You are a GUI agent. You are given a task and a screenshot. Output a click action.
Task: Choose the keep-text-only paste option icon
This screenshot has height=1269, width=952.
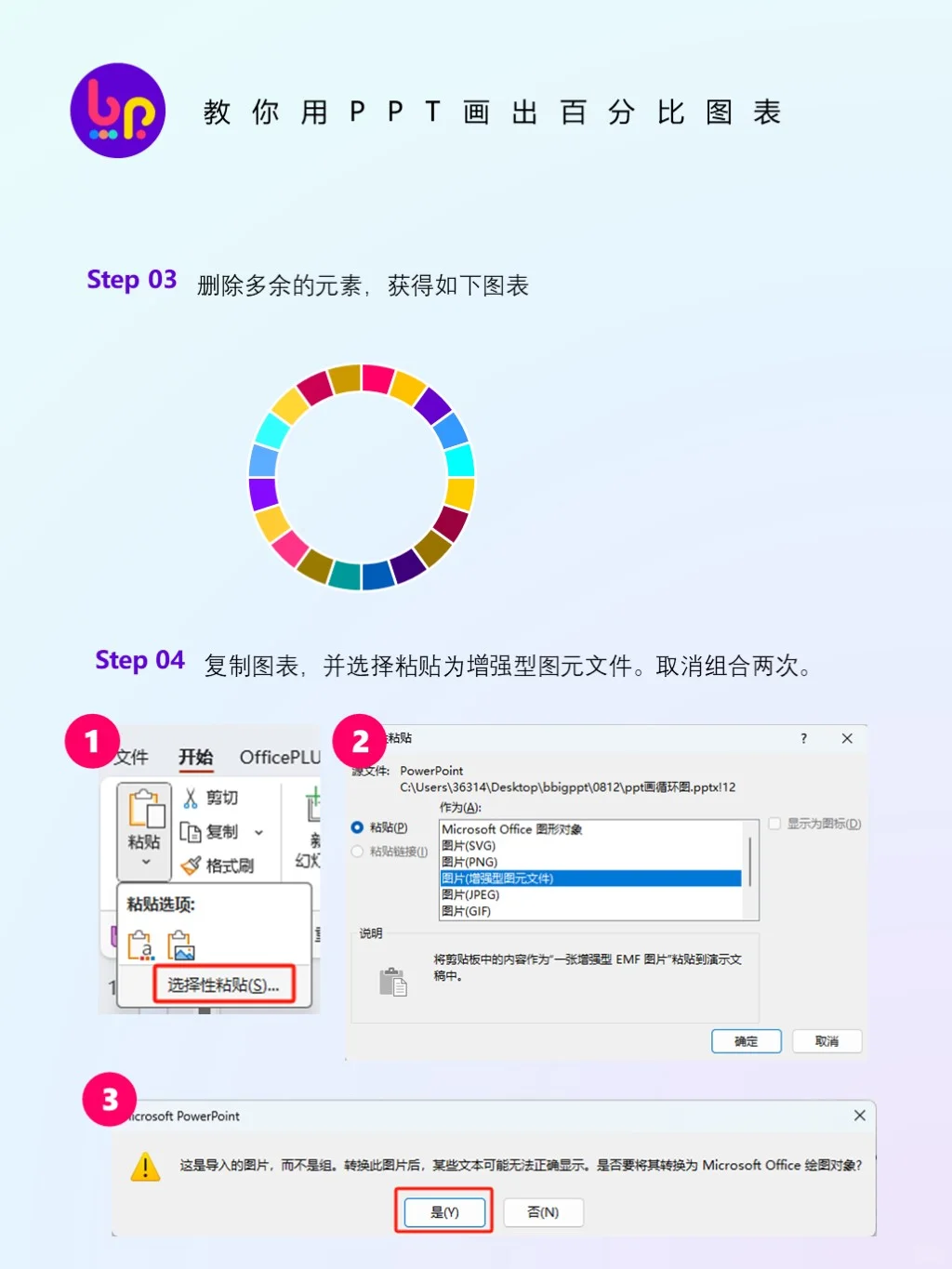(140, 945)
